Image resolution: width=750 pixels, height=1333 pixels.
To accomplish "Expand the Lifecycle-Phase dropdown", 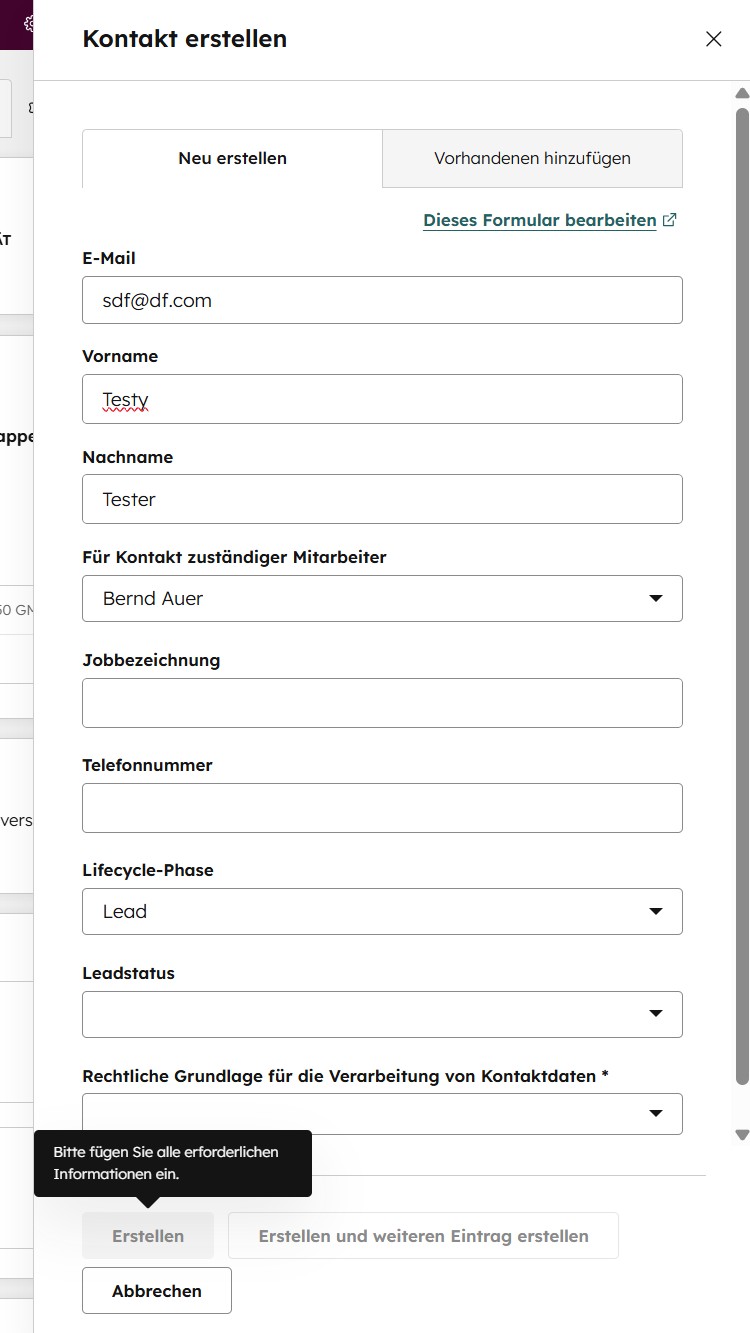I will pos(382,911).
